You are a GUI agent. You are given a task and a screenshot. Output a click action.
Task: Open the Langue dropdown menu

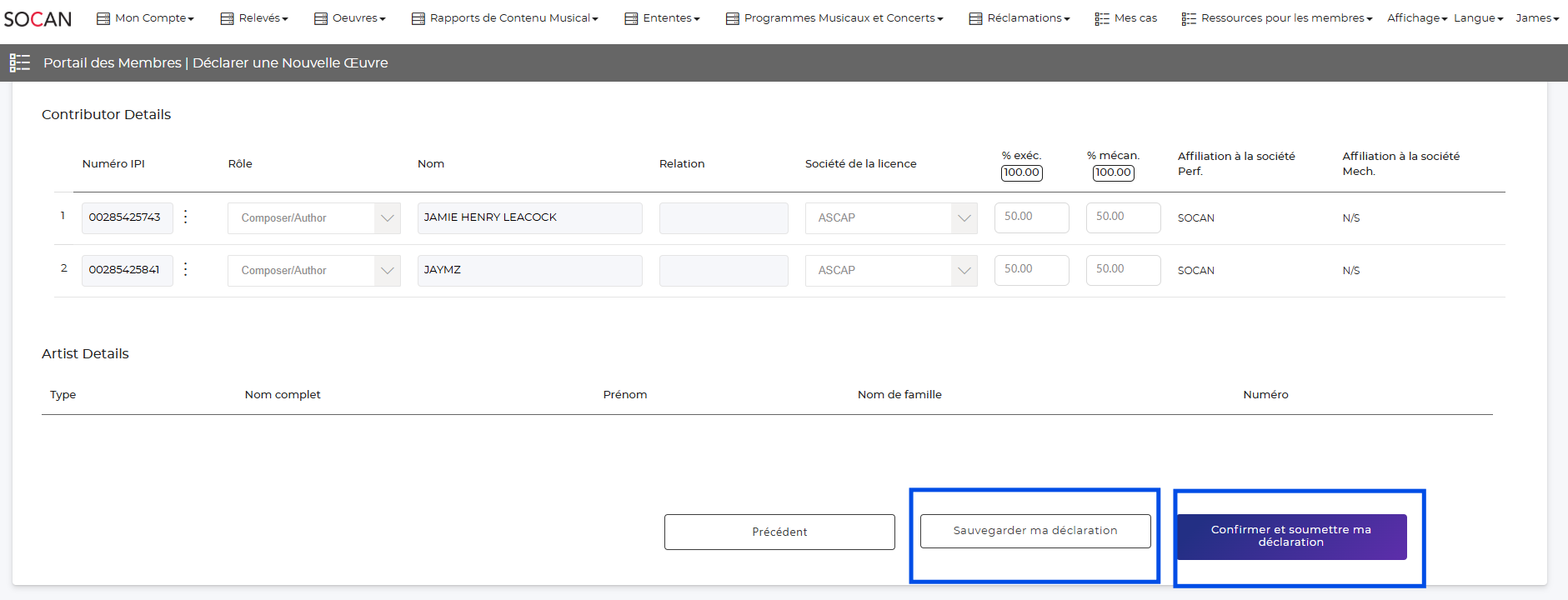click(1478, 18)
